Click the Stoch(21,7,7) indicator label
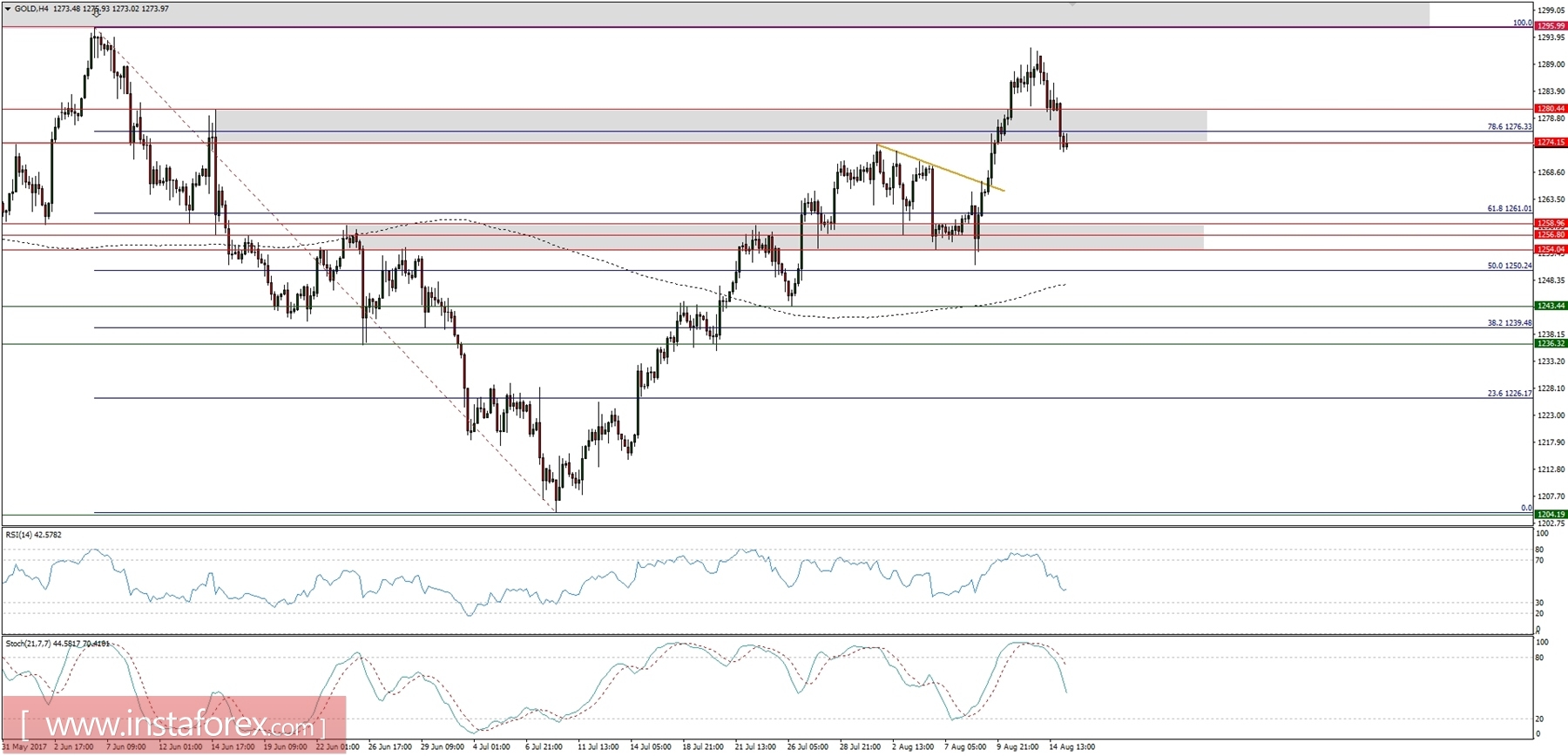 click(57, 644)
